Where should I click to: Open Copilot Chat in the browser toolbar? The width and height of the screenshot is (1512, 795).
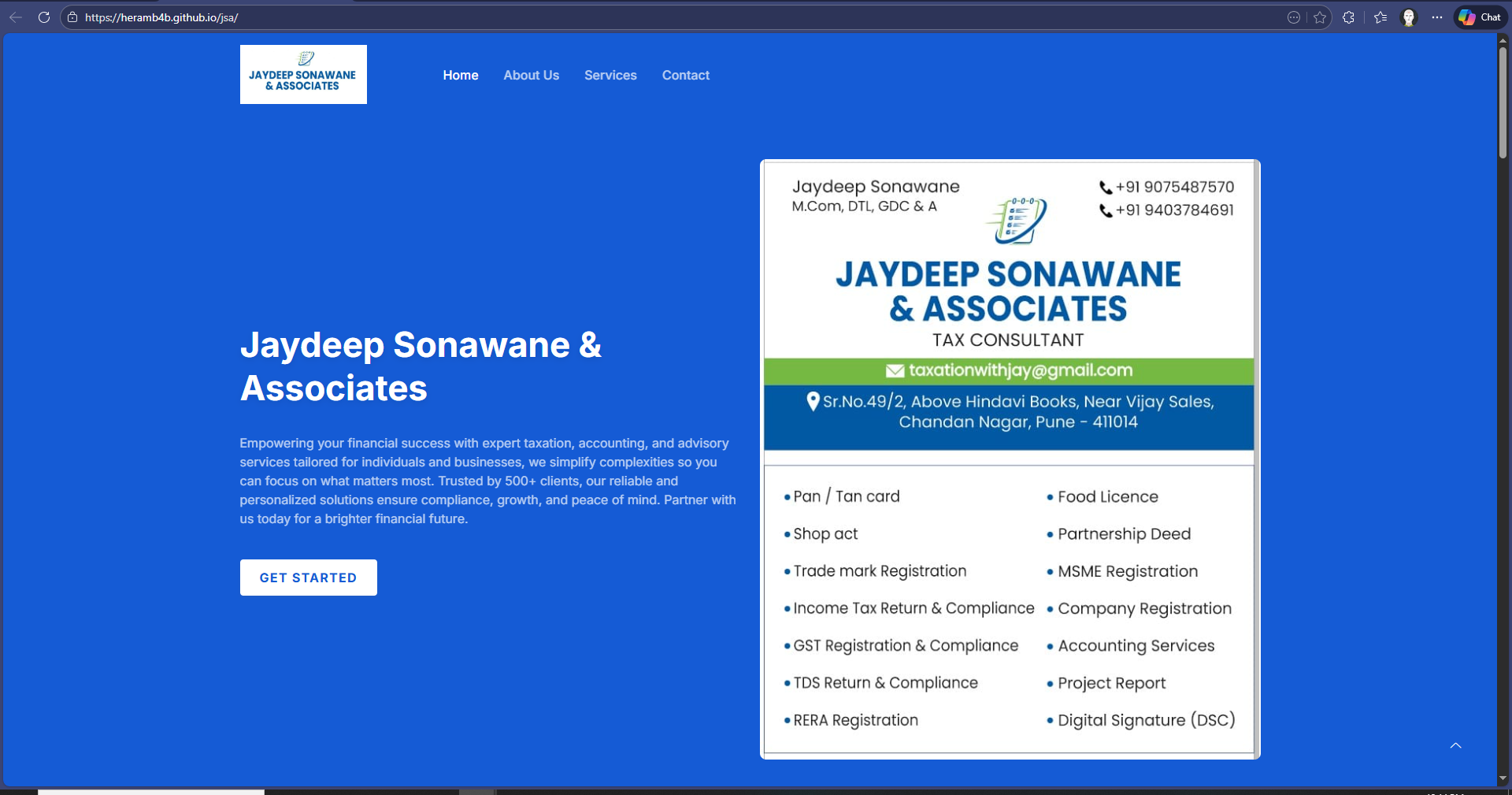1479,17
